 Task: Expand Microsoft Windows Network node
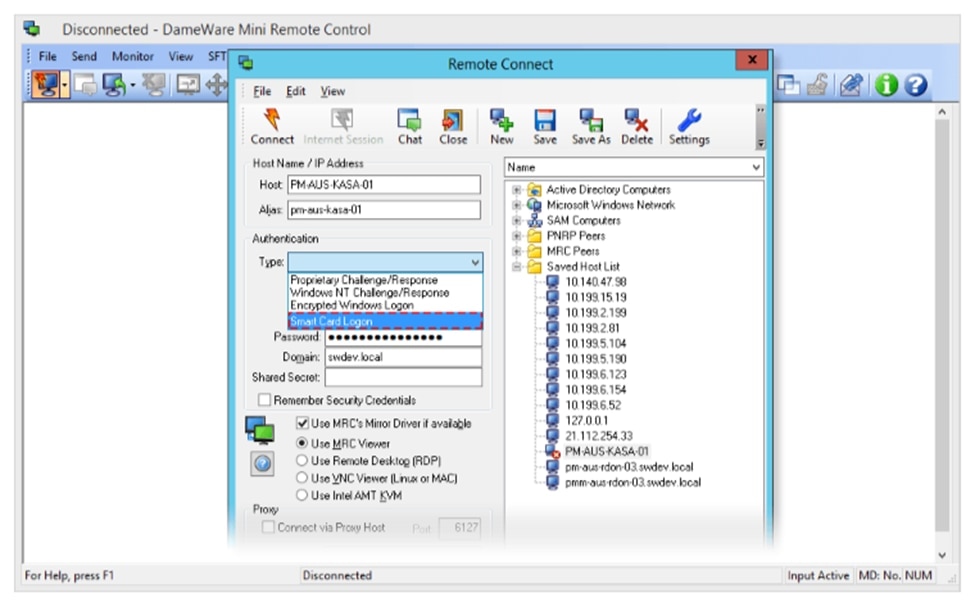pos(516,204)
